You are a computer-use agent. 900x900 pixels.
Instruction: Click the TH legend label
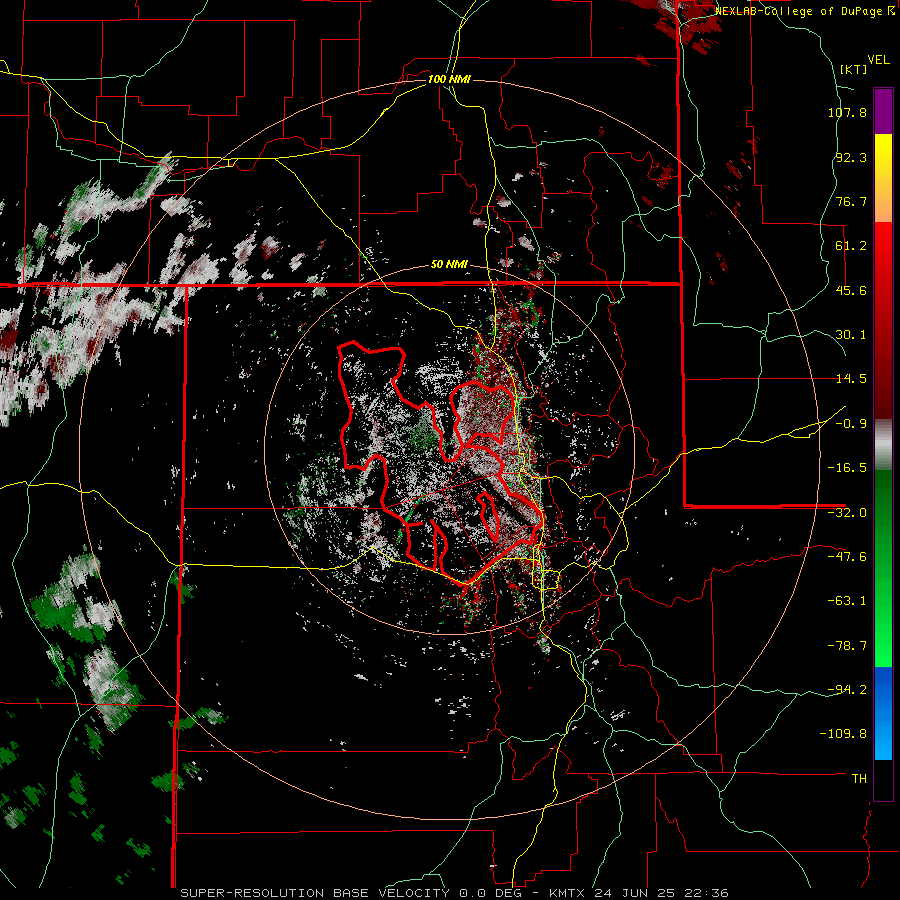(859, 779)
